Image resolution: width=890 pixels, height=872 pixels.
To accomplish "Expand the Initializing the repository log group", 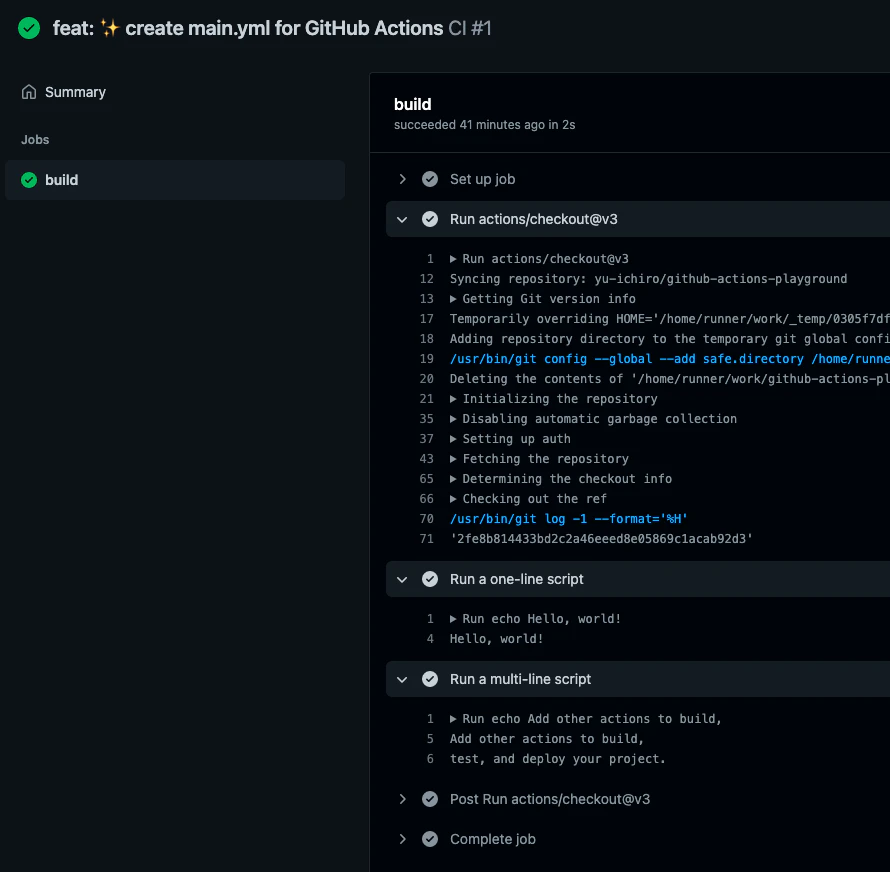I will (453, 399).
